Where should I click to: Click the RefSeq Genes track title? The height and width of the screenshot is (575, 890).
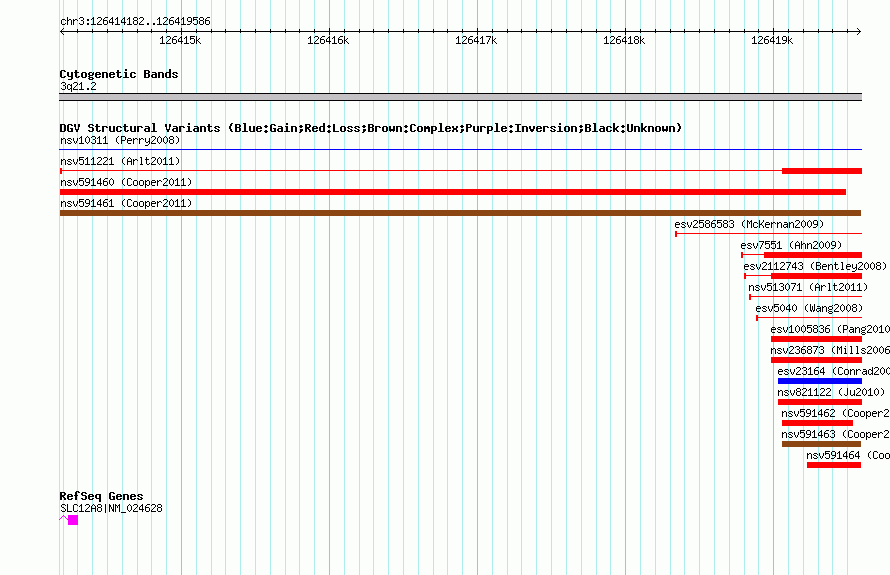(x=101, y=496)
